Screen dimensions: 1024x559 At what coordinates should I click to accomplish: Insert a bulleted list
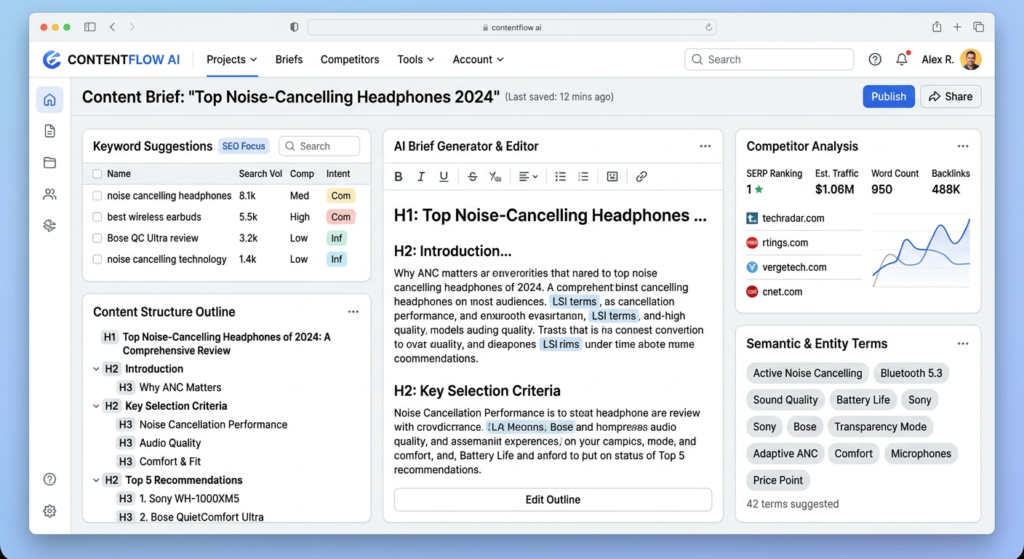point(560,176)
